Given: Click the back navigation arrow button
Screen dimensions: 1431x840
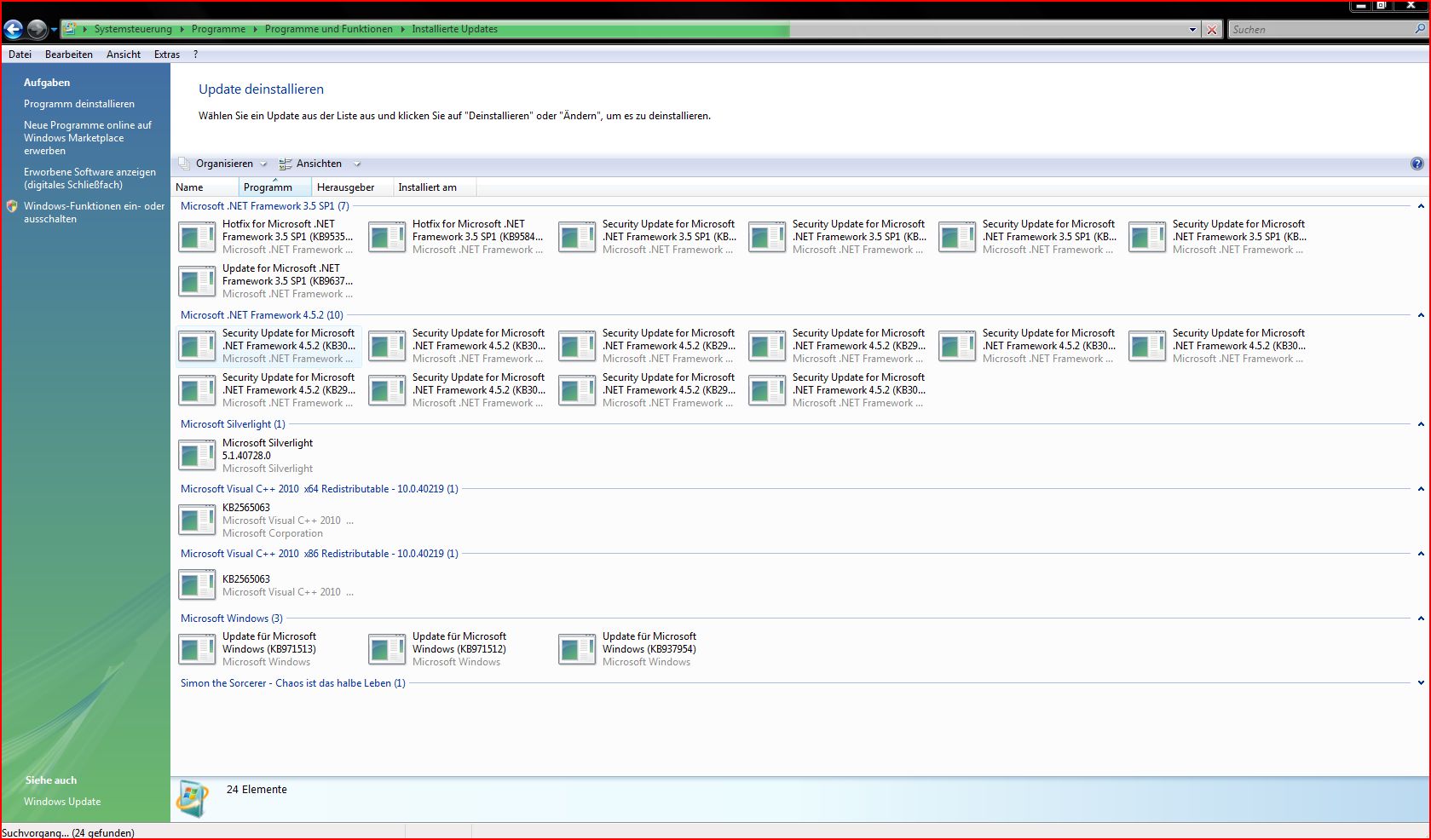Looking at the screenshot, I should click(14, 30).
